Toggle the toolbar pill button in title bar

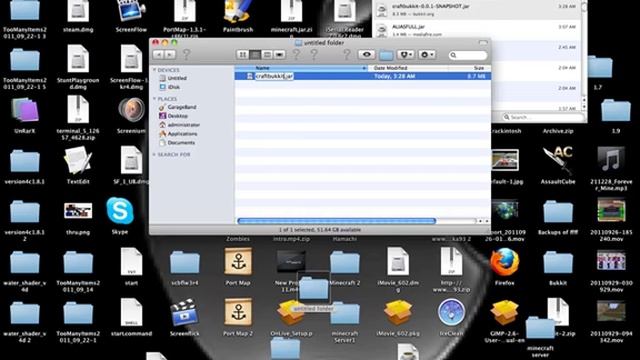(x=483, y=42)
